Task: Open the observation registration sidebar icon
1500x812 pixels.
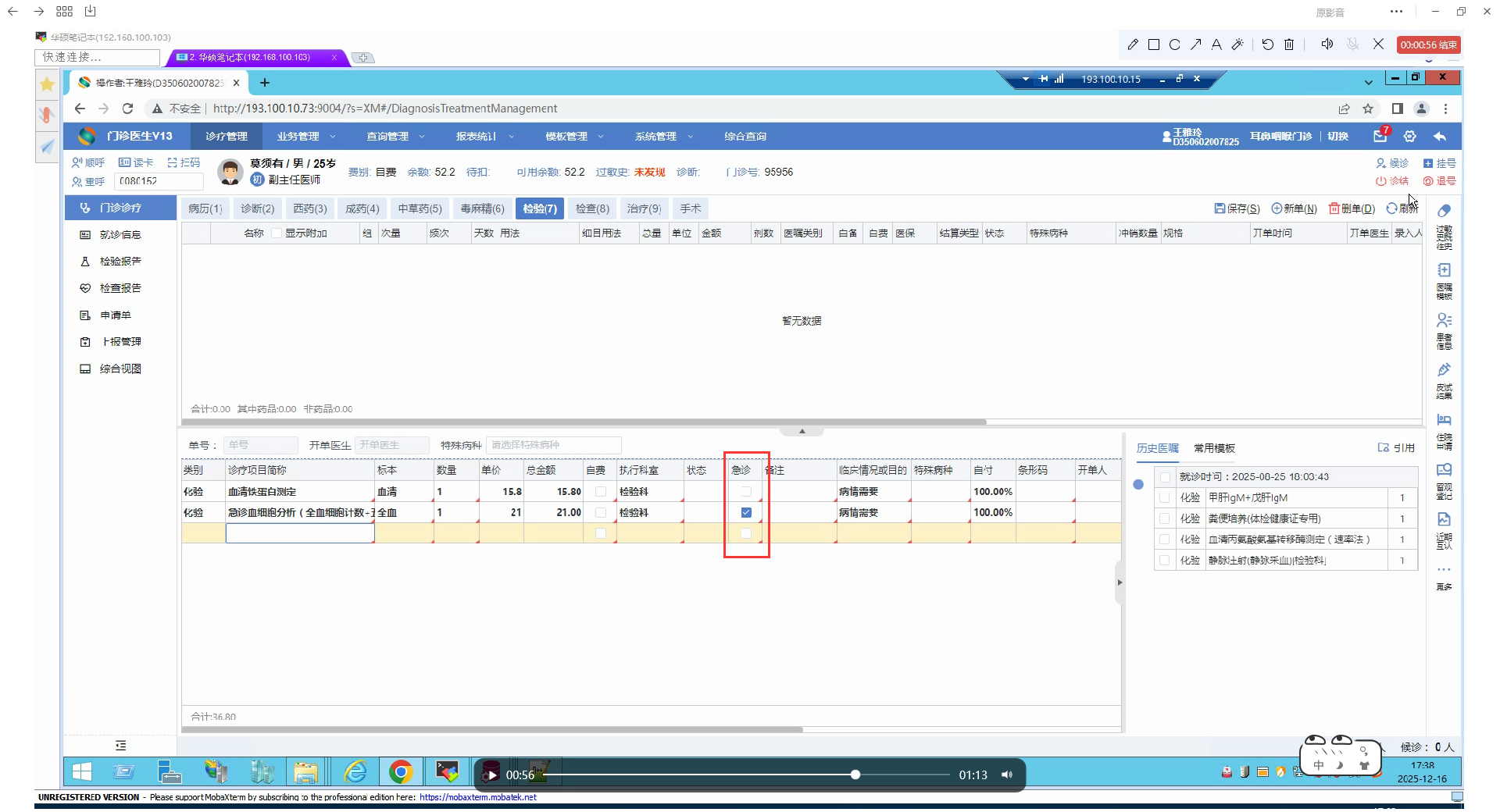Action: click(1444, 481)
